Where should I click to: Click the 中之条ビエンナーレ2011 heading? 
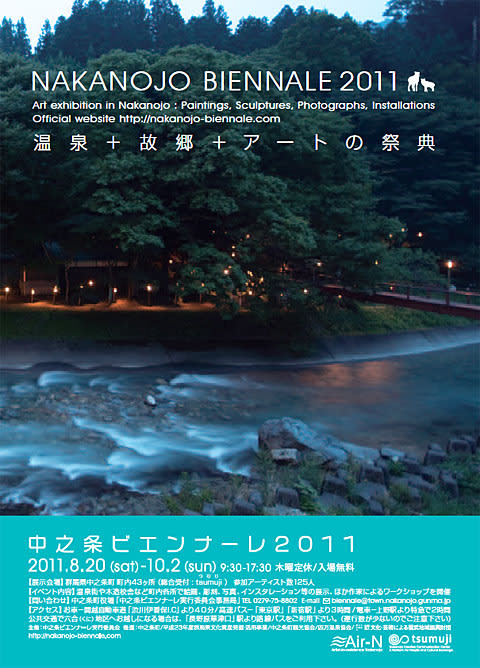(191, 544)
